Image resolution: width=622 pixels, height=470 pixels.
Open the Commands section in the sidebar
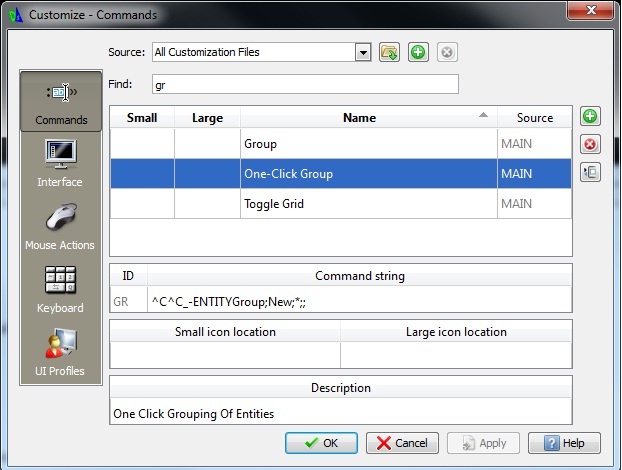[61, 101]
